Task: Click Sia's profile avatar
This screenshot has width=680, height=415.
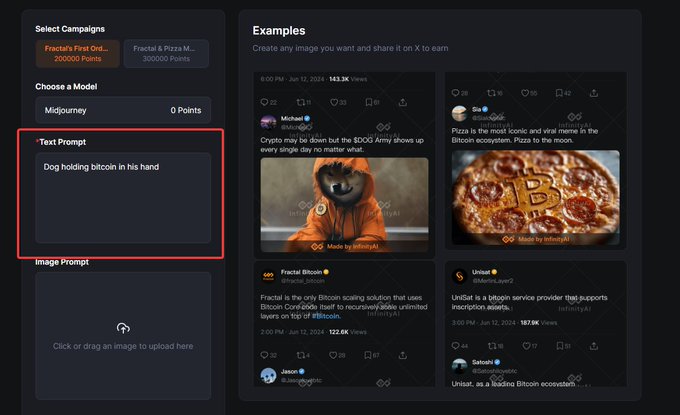Action: [x=459, y=113]
